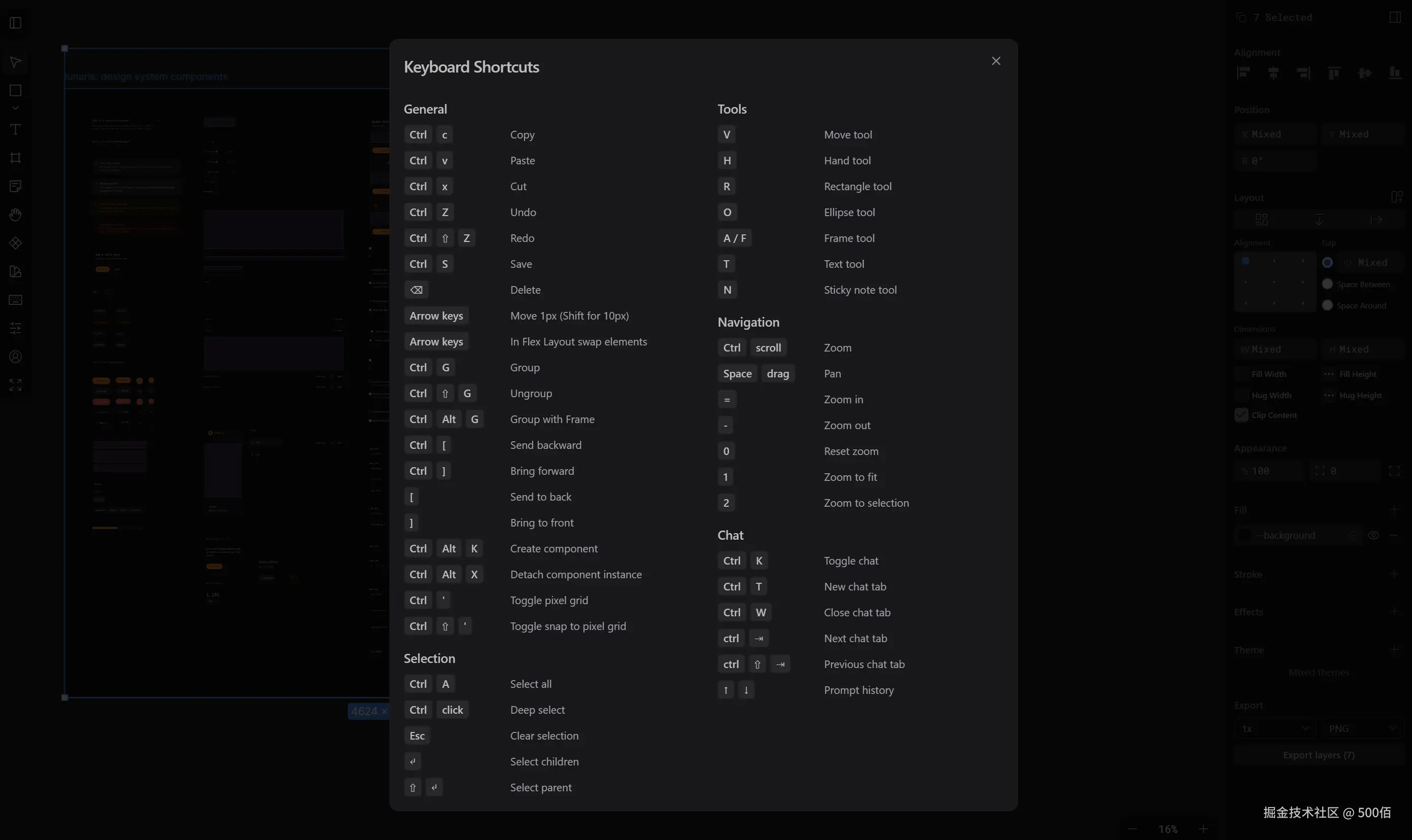Activate the Hand tool icon
The image size is (1412, 840).
(x=15, y=215)
